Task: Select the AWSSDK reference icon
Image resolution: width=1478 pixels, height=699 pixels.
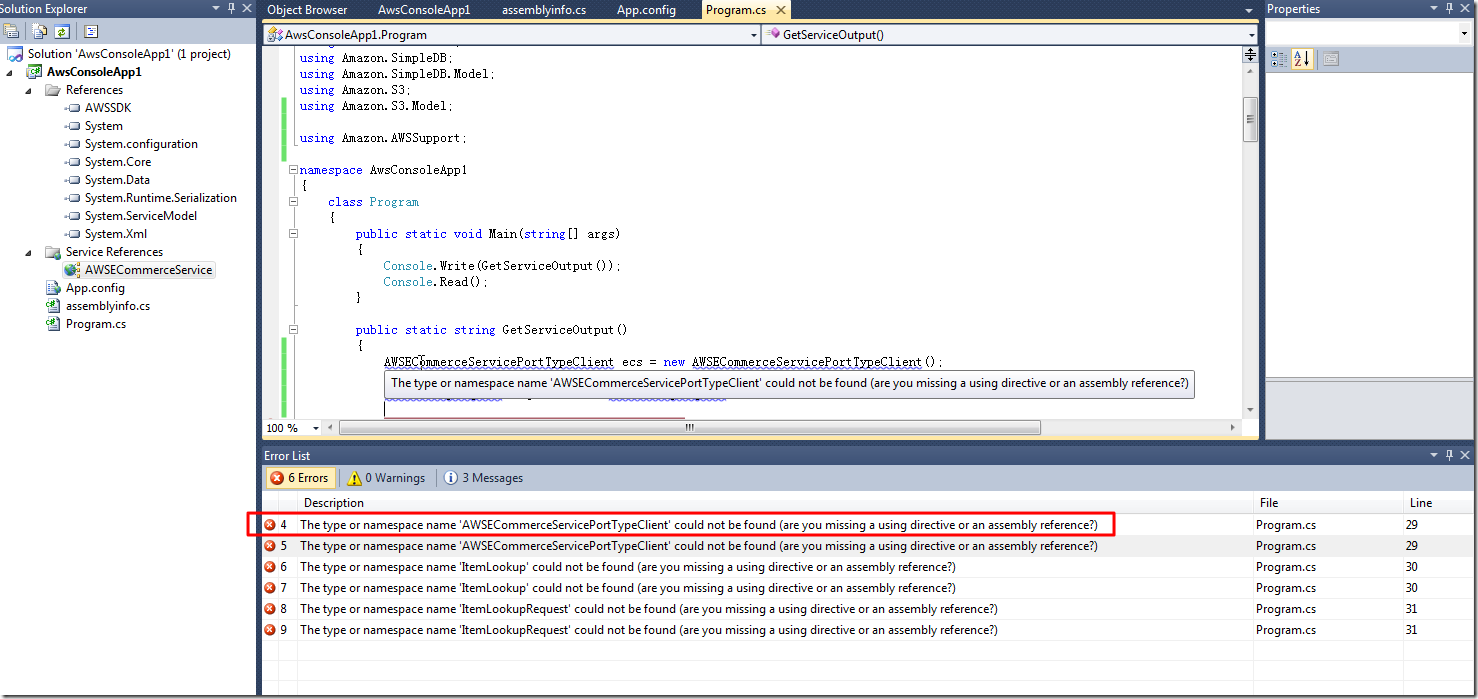Action: (72, 108)
